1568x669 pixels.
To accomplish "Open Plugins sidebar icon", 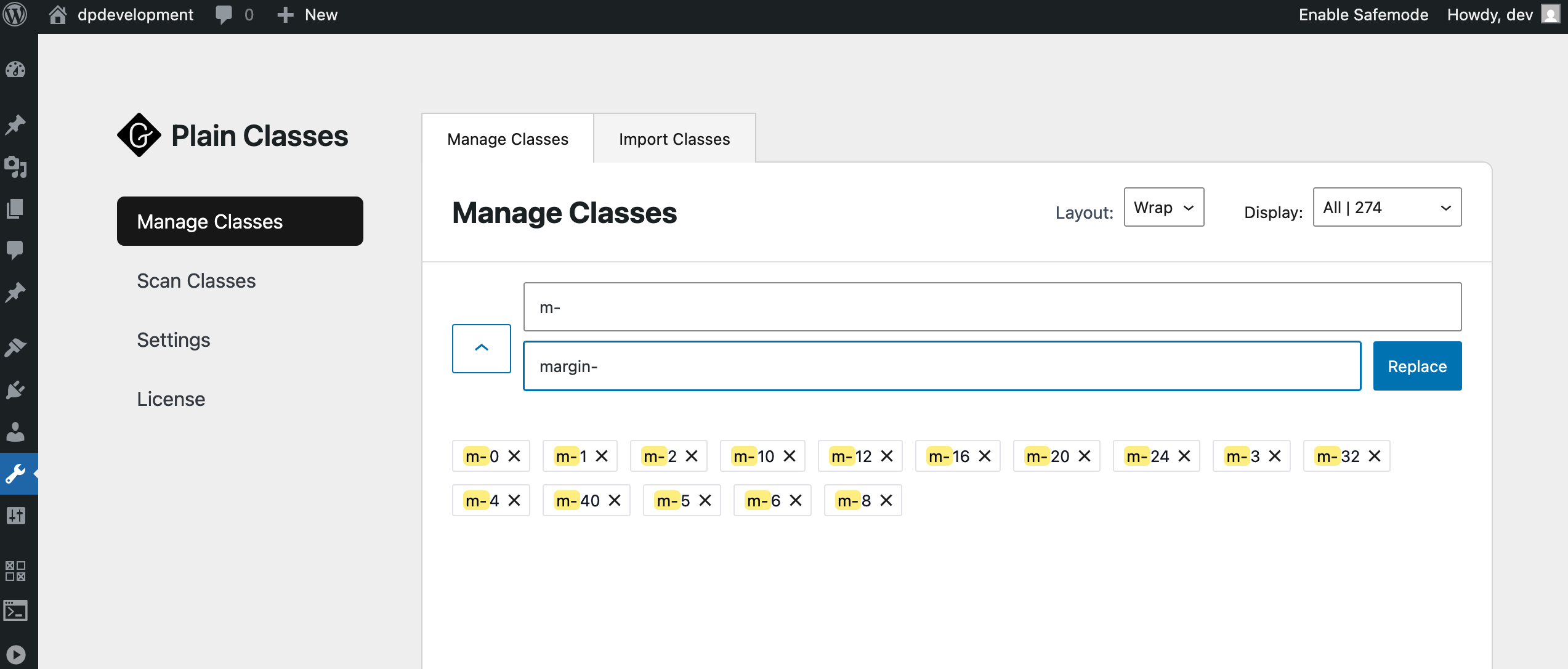I will pos(15,390).
